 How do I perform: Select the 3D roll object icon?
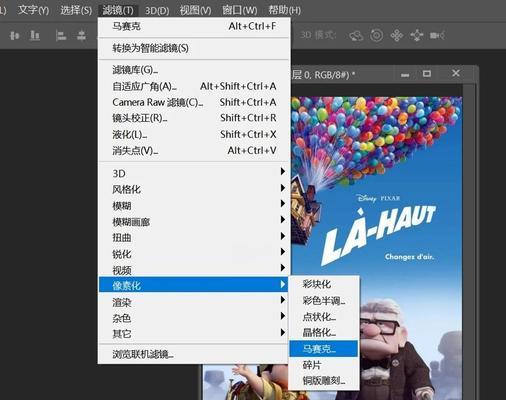click(x=376, y=35)
